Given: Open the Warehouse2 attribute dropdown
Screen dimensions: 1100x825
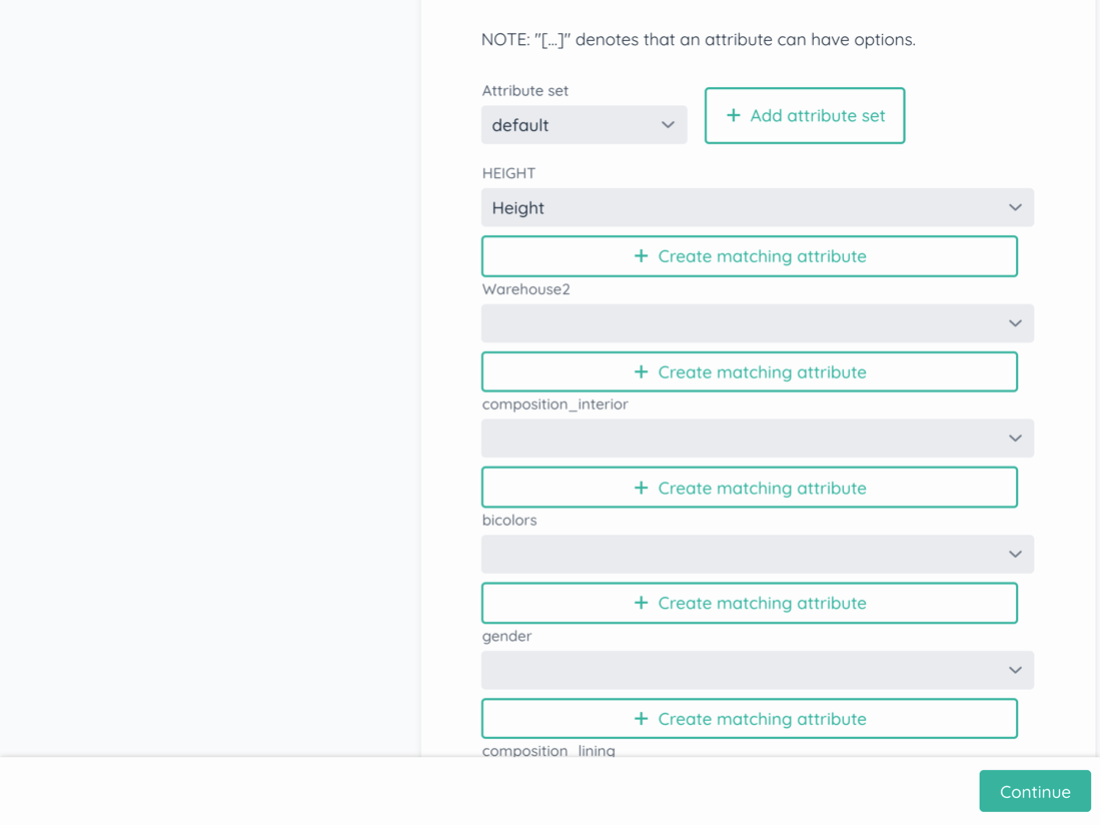Looking at the screenshot, I should 756,323.
